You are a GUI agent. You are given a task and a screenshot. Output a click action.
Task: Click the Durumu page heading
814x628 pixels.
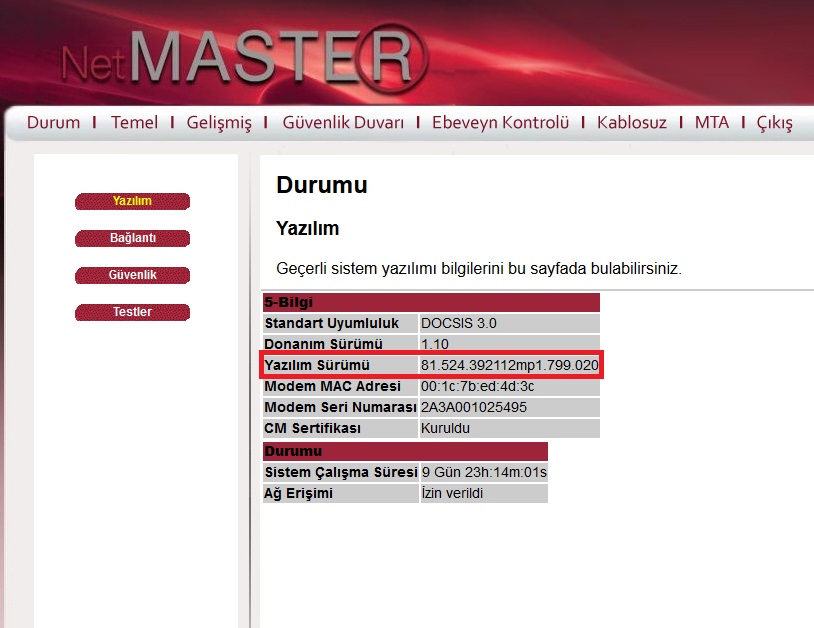pos(322,185)
